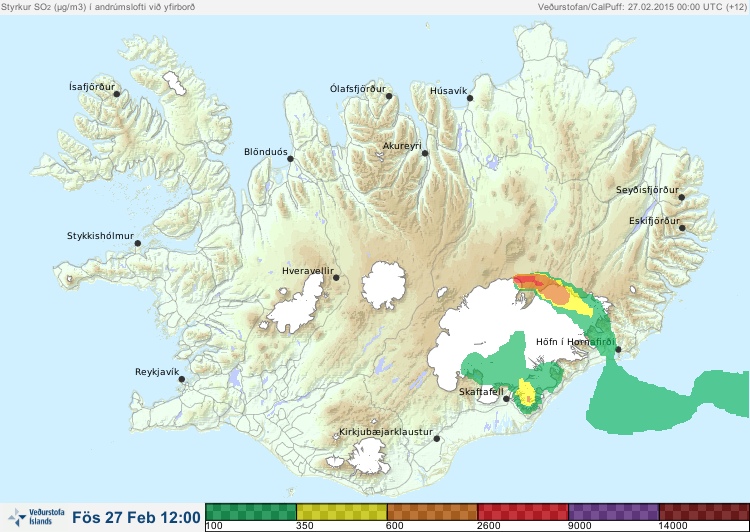
Task: Click the Kirkjubæjarklaustur town label
Action: pyautogui.click(x=386, y=432)
